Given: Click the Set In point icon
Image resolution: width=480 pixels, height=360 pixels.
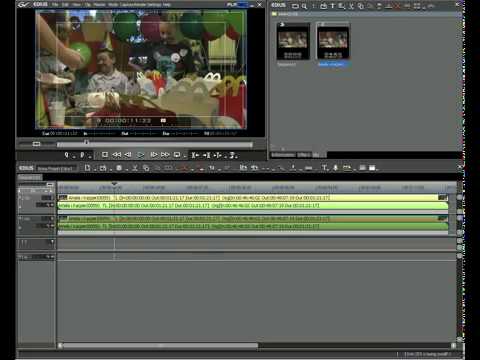Looking at the screenshot, I should 66,155.
